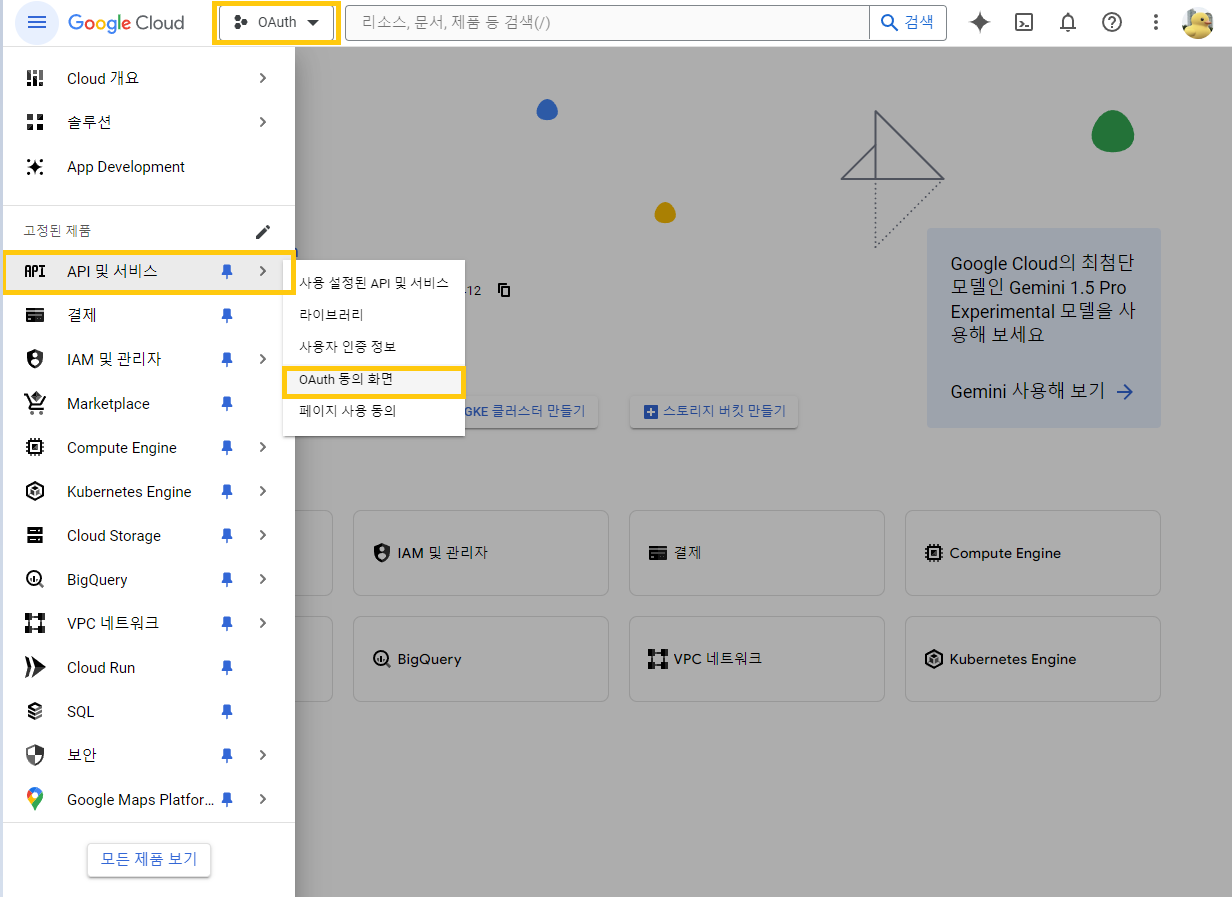Click the 스토리지 버킷 만들기 button
The width and height of the screenshot is (1232, 897).
pyautogui.click(x=714, y=411)
